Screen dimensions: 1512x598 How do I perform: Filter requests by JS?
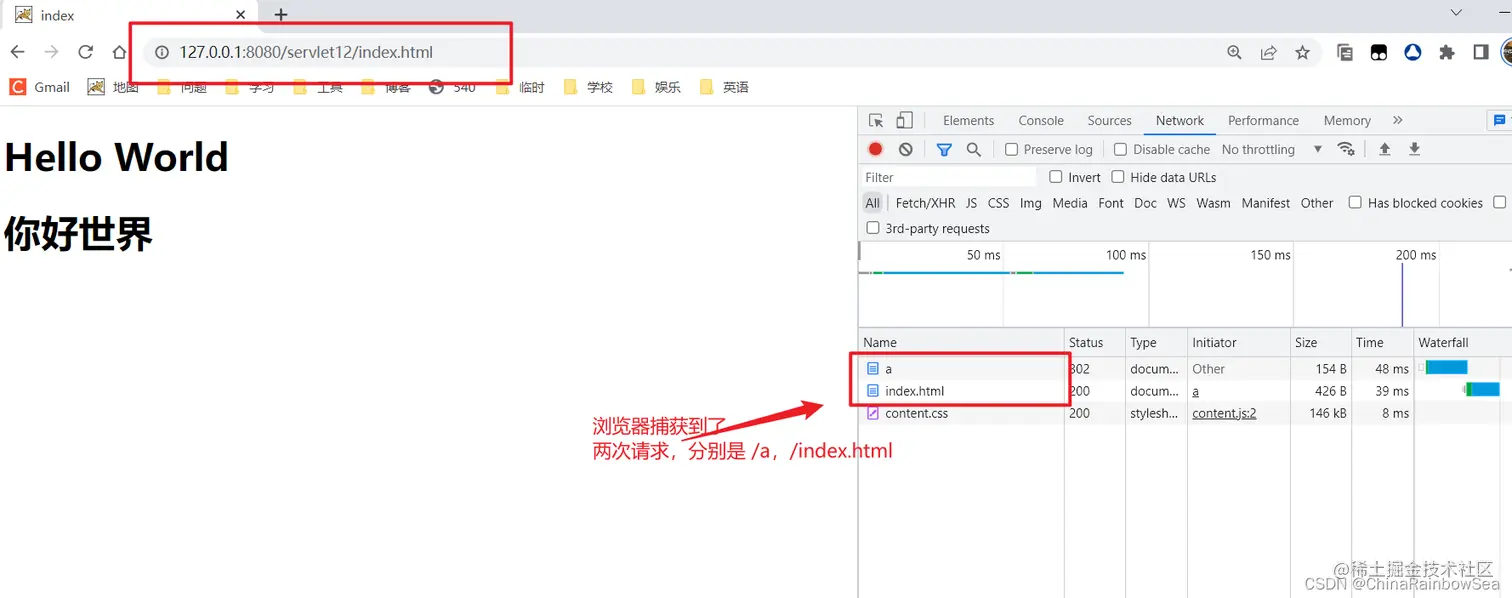[x=971, y=203]
